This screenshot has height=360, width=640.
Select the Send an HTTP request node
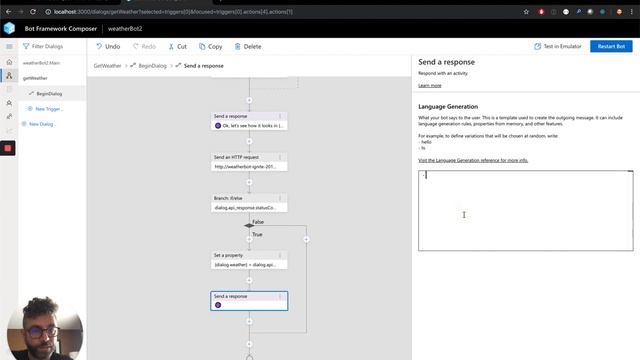[x=249, y=162]
